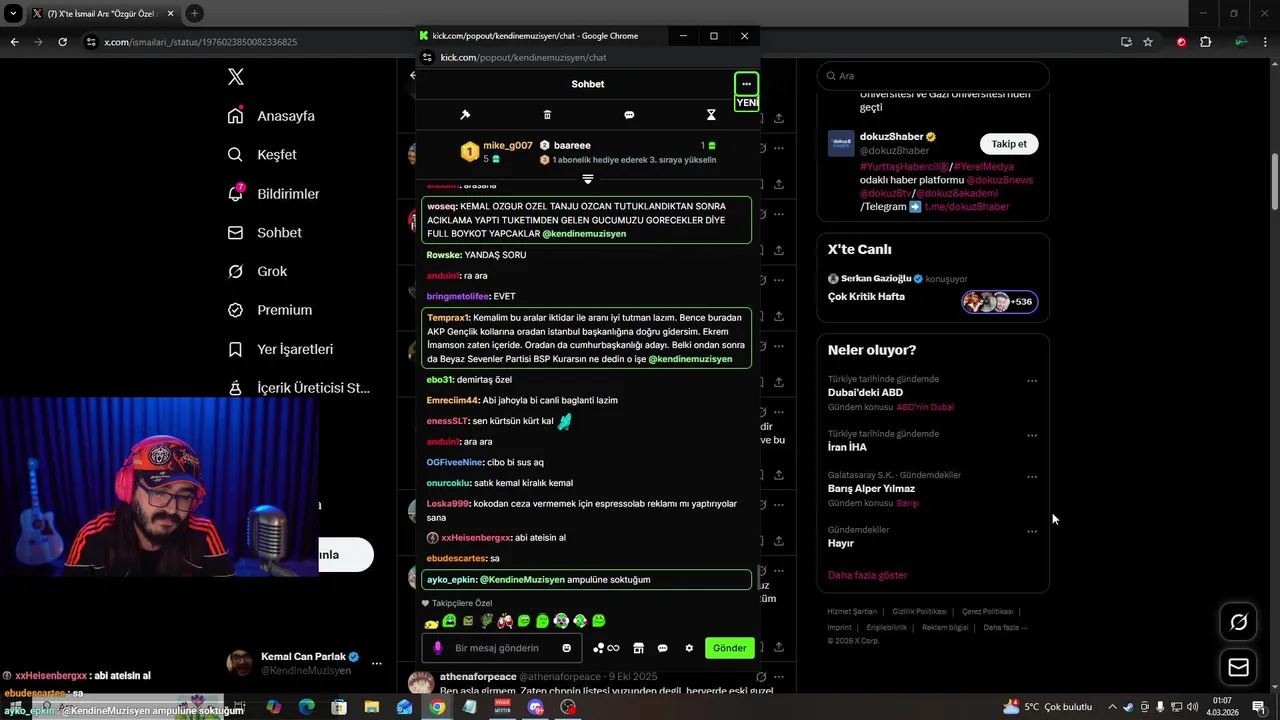Open the 'İran İHA' trending topic
Viewport: 1280px width, 720px height.
(x=847, y=448)
